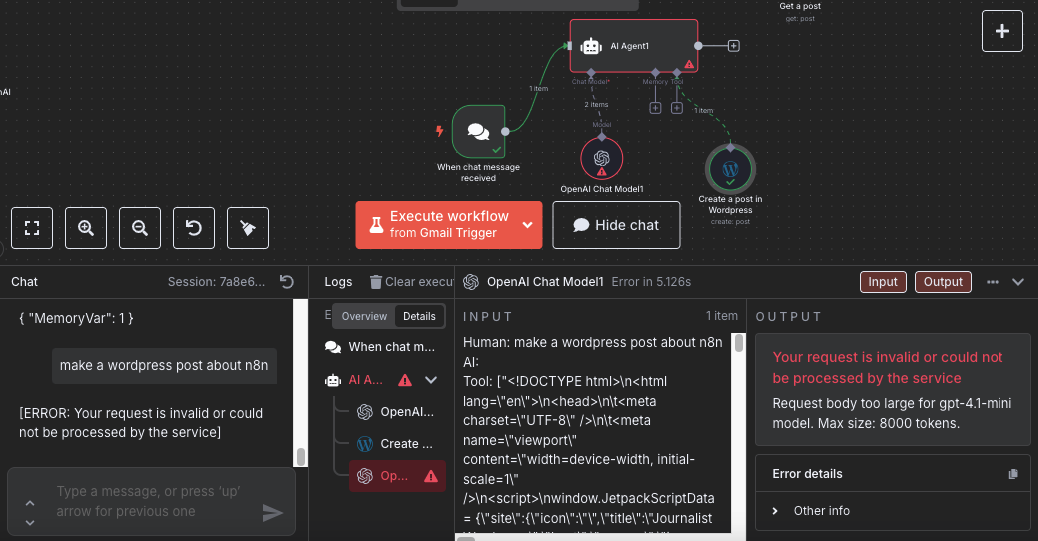Click the lightning trigger icon beside chat node

(x=439, y=131)
